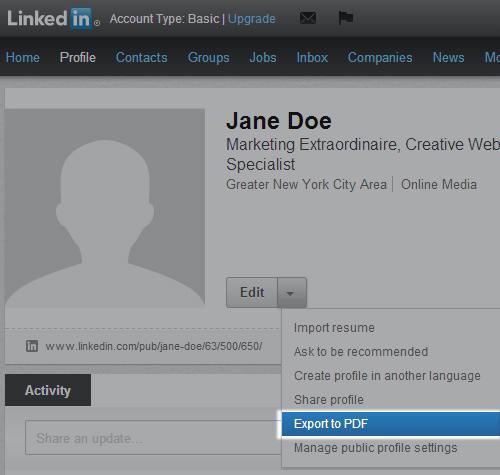Go to the Jobs navigation item
Image resolution: width=500 pixels, height=475 pixels.
point(263,57)
